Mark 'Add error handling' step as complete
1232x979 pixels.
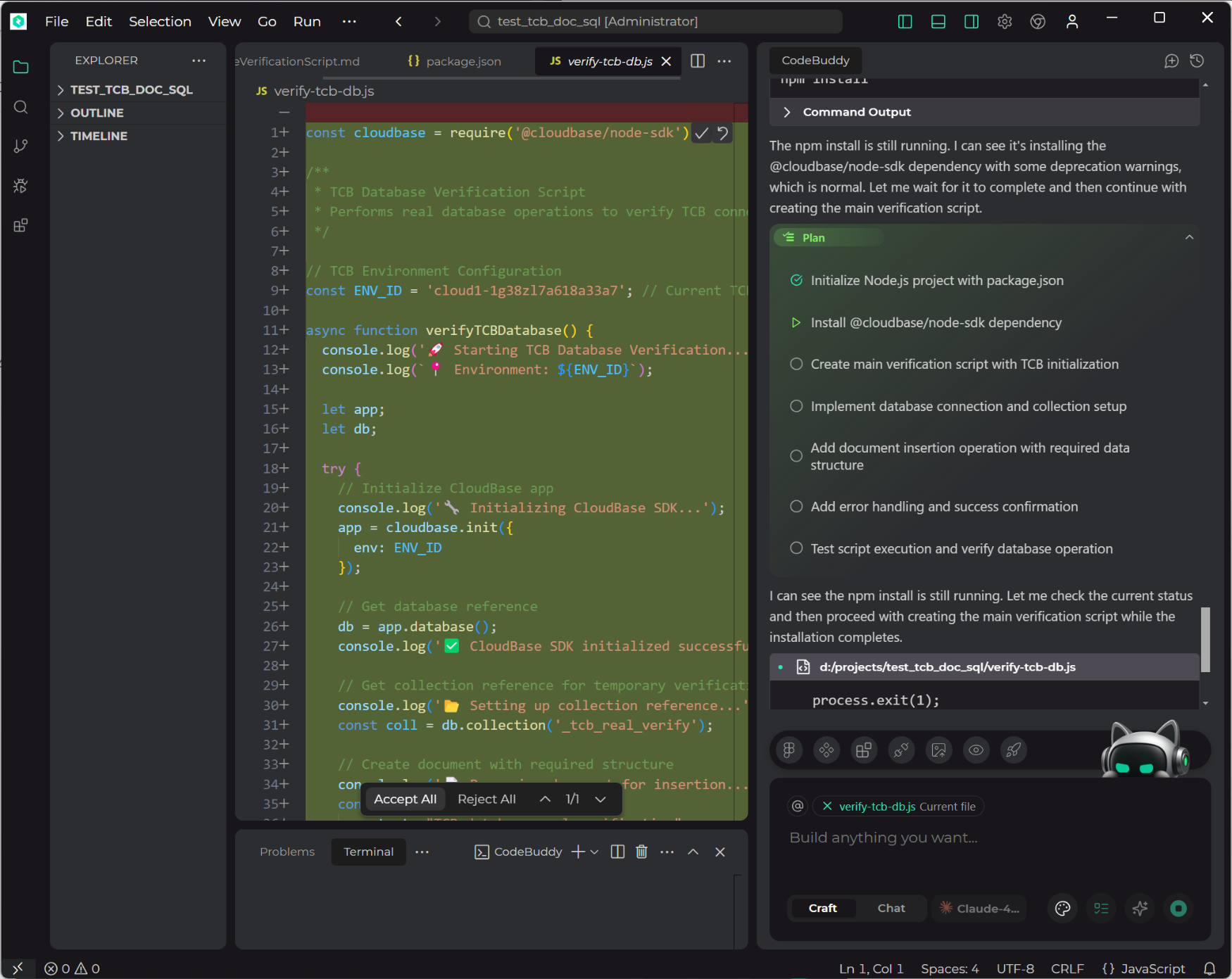click(796, 506)
